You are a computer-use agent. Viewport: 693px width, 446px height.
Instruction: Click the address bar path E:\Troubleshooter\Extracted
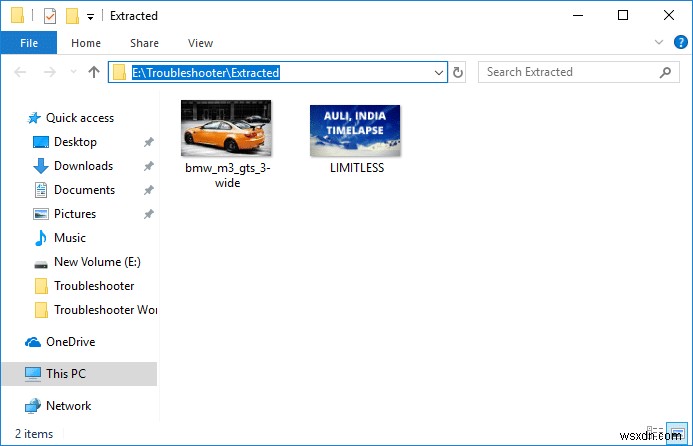point(206,72)
